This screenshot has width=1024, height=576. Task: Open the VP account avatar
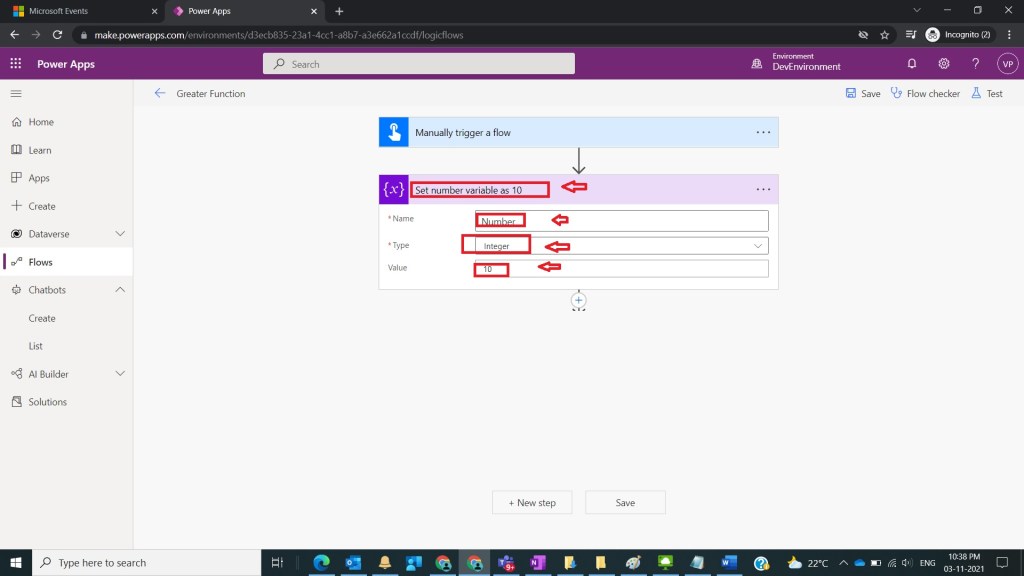pos(1007,63)
